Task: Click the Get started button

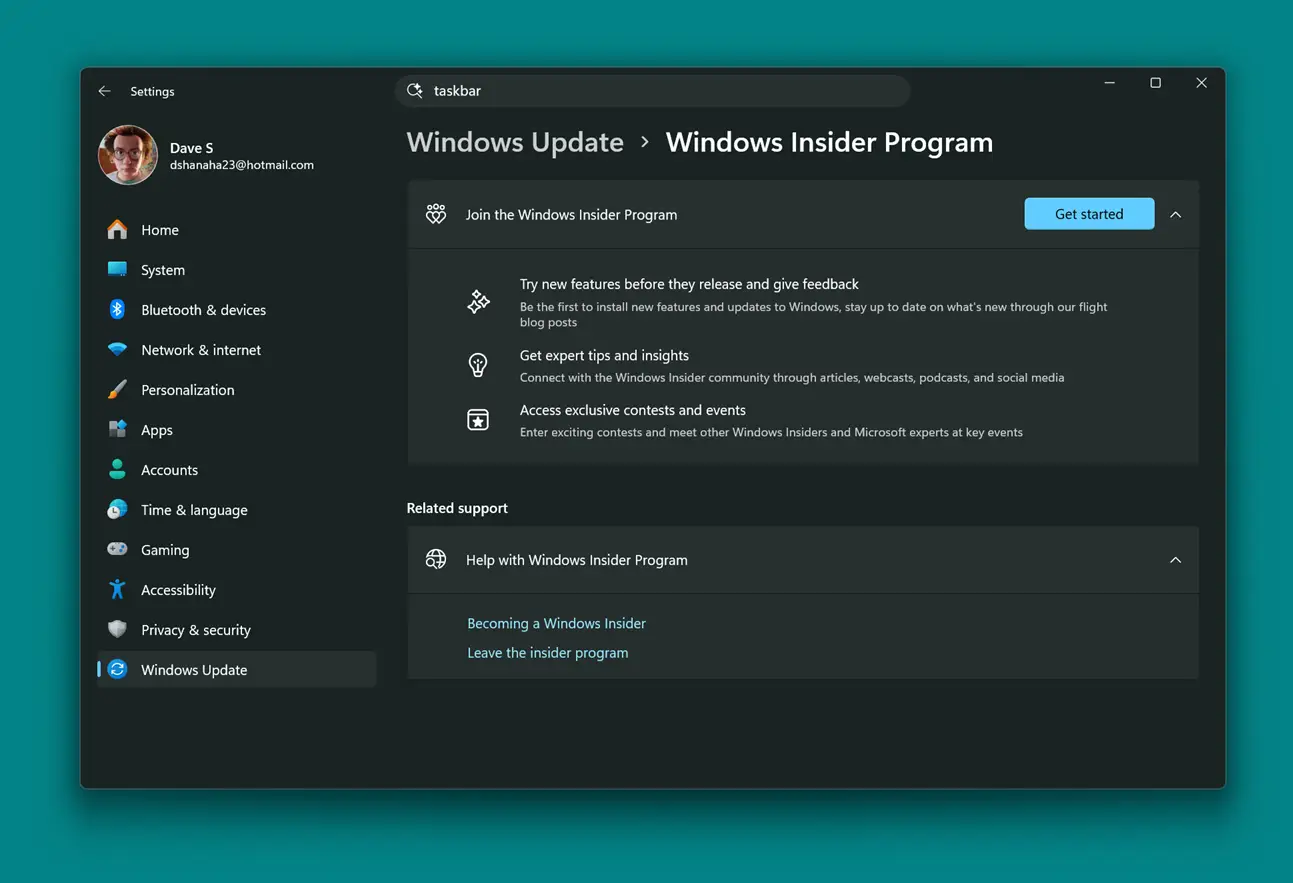Action: click(x=1089, y=214)
